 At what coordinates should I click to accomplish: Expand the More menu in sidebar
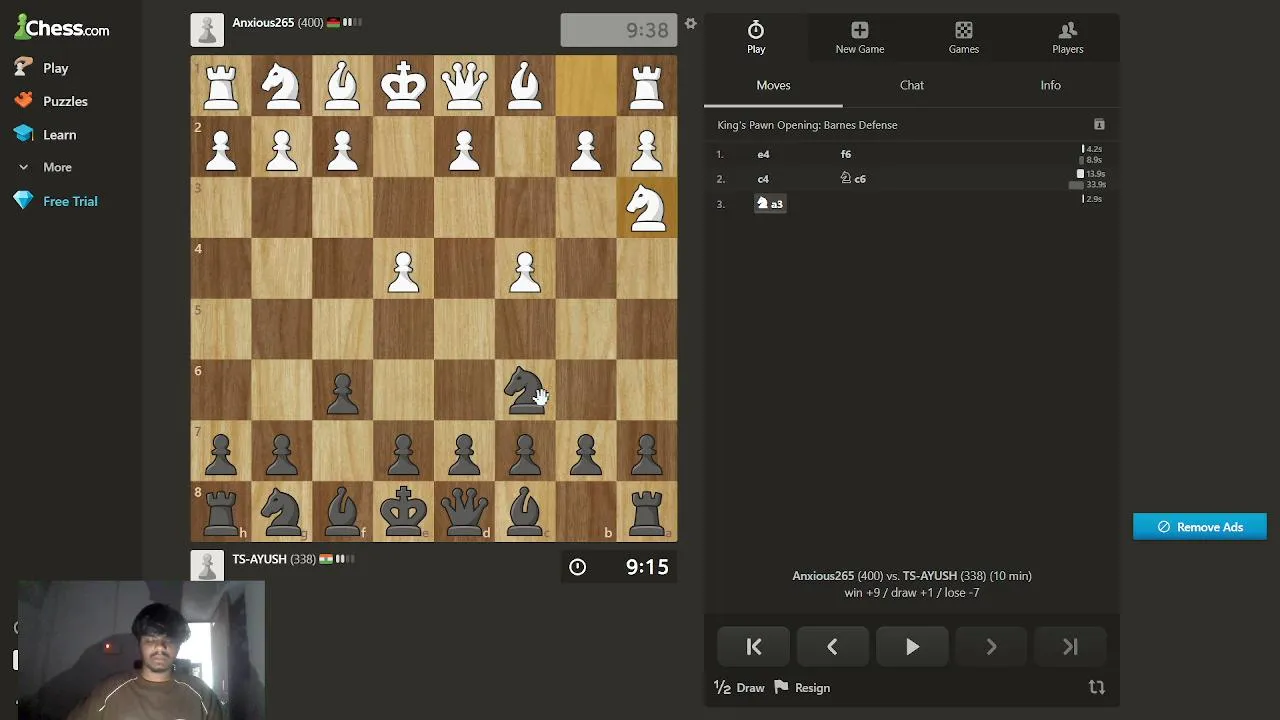[45, 167]
